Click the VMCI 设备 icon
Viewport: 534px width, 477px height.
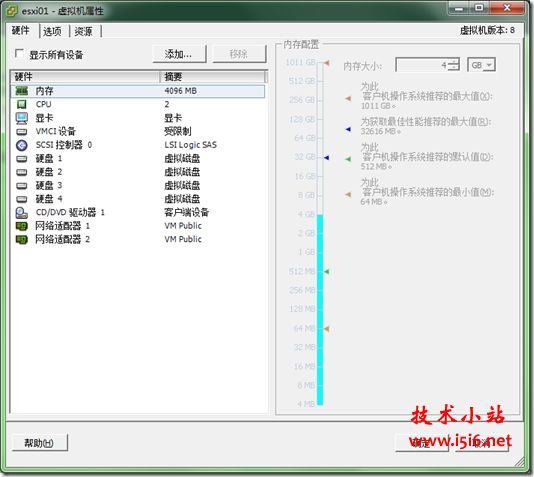[x=22, y=131]
